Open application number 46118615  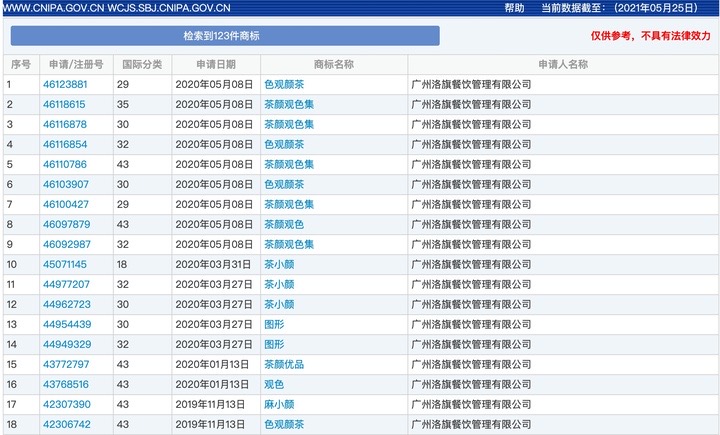pyautogui.click(x=65, y=105)
